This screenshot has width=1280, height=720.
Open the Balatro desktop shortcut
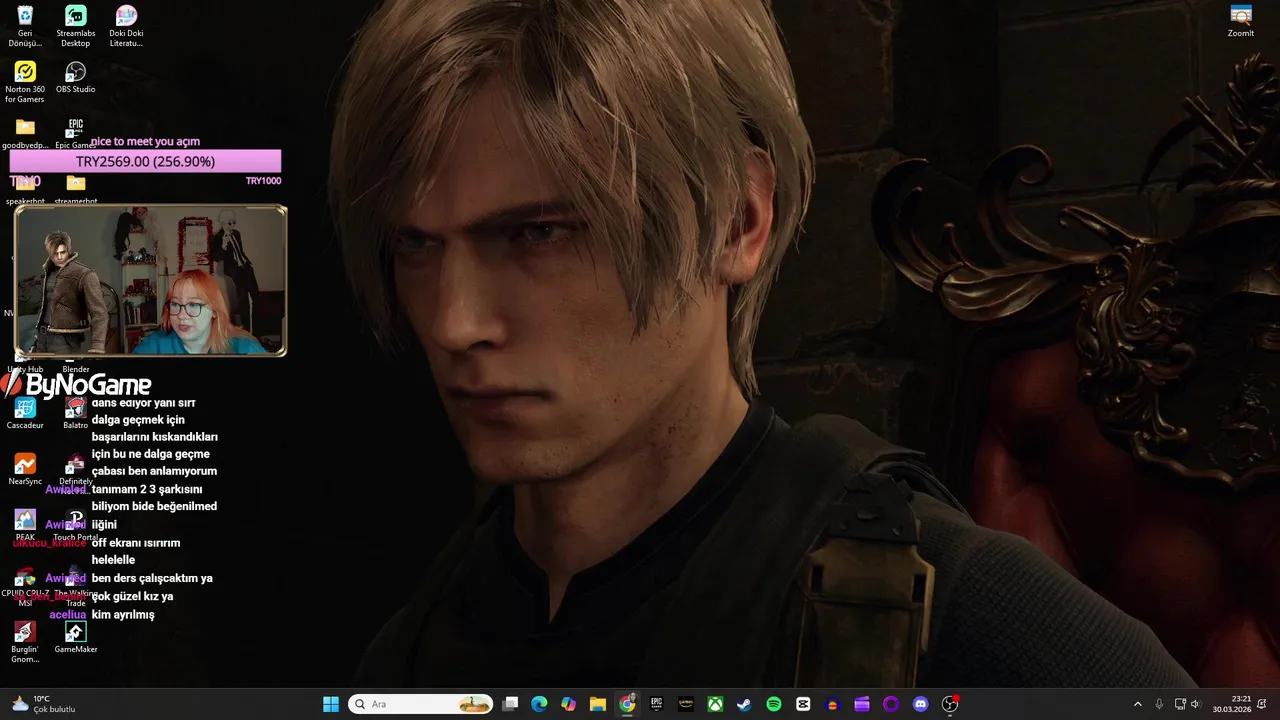click(x=75, y=413)
